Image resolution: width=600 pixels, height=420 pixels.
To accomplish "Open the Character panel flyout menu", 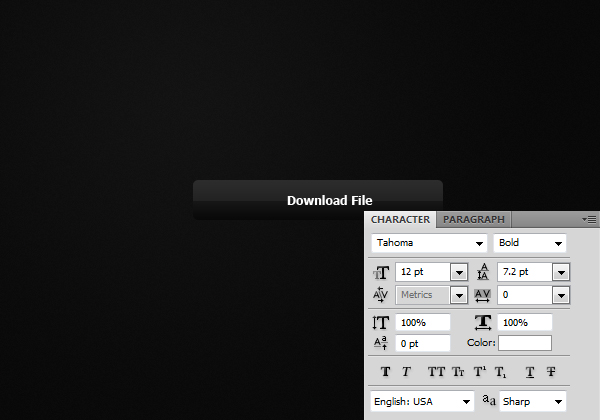I will point(589,219).
